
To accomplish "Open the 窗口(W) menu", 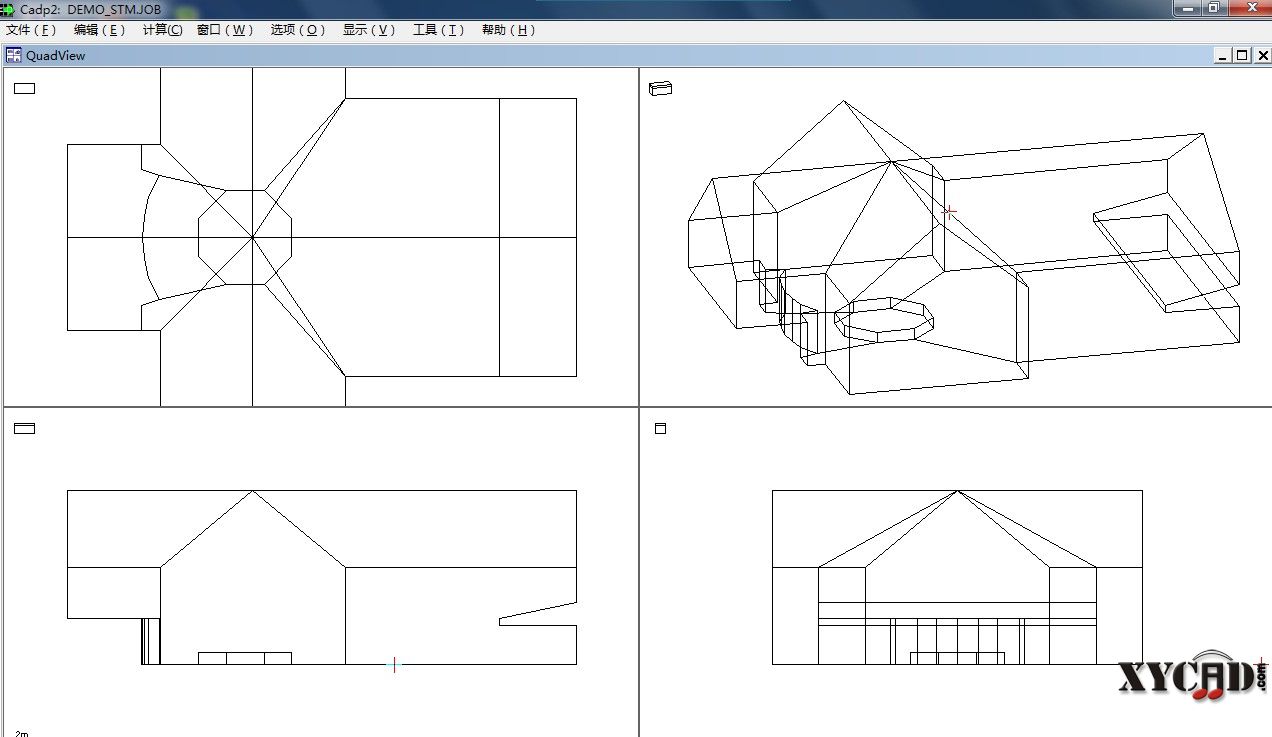I will click(225, 30).
